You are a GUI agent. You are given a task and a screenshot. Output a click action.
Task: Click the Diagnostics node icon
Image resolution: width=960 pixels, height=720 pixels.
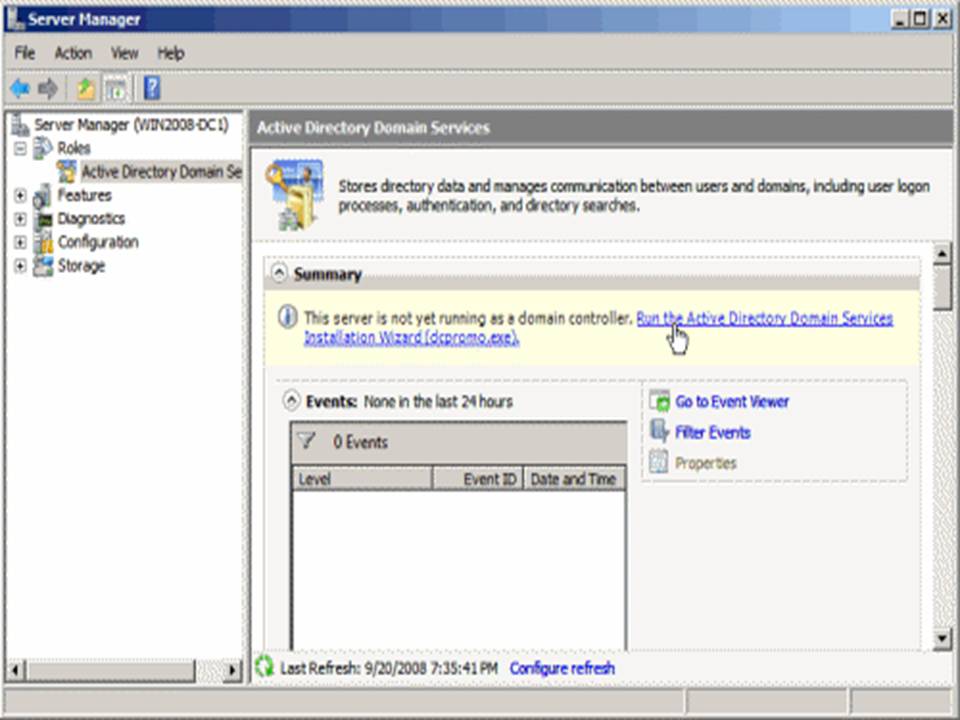click(x=43, y=219)
